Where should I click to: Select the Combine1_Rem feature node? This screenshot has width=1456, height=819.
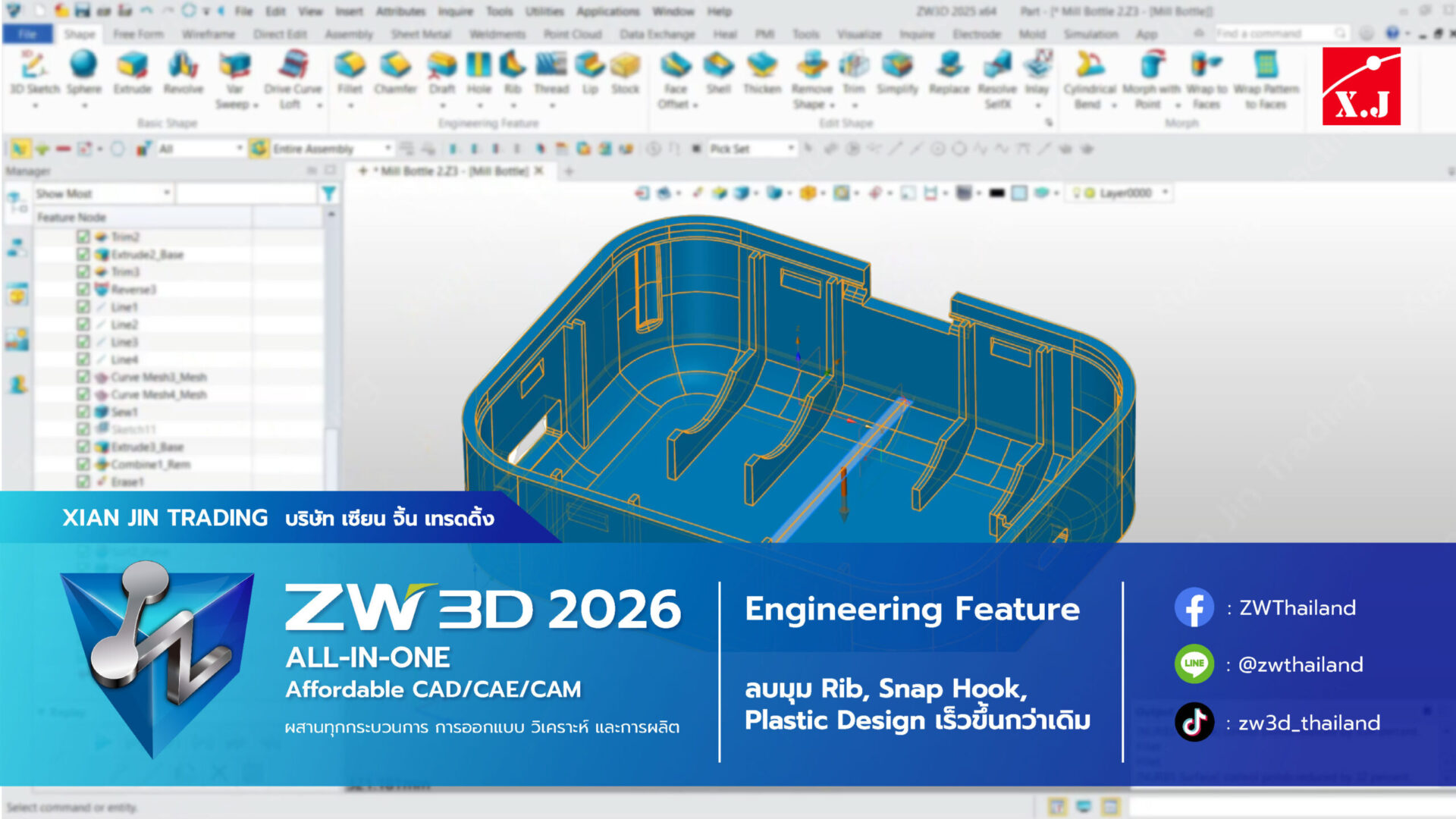(x=150, y=464)
